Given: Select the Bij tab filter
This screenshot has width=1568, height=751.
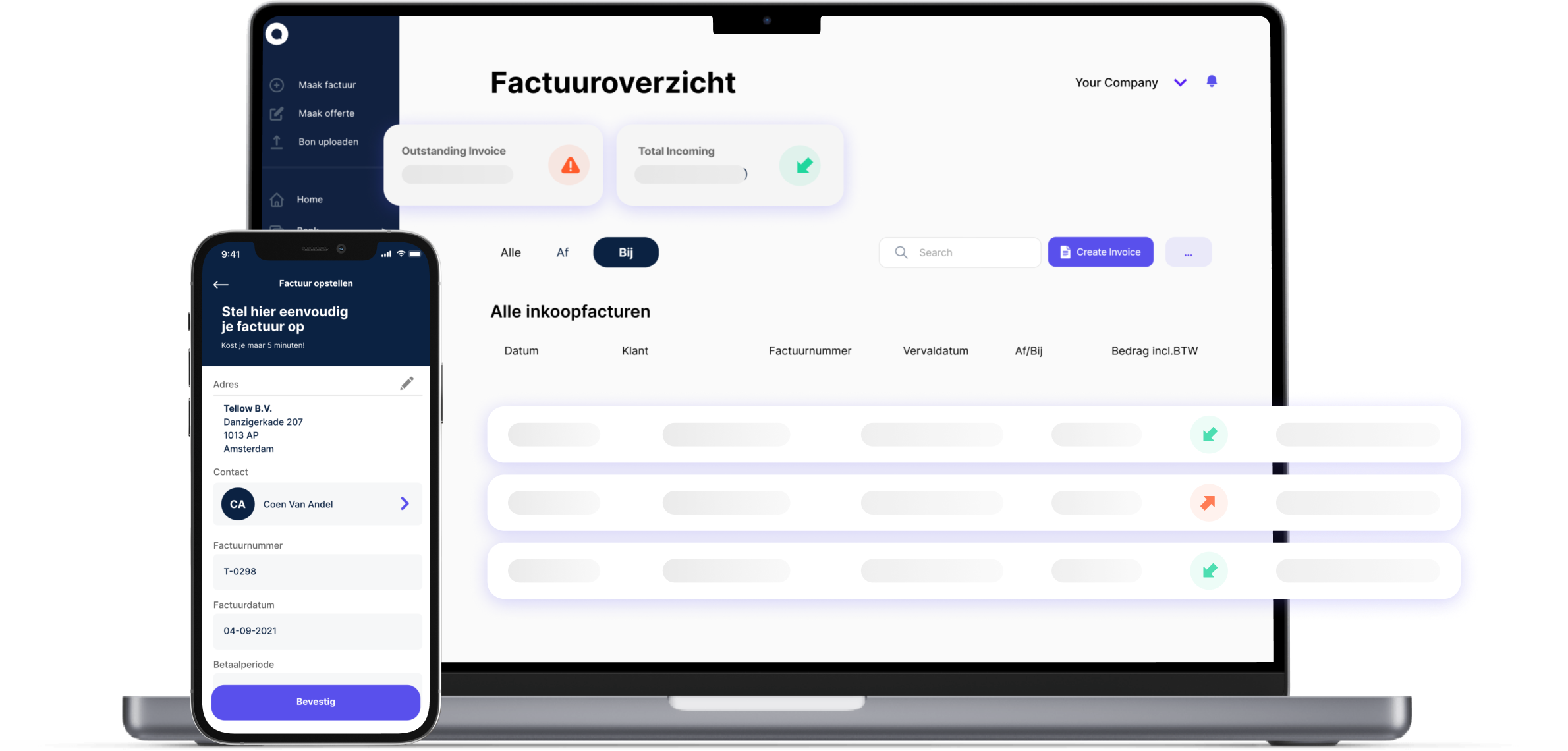Looking at the screenshot, I should pos(625,252).
